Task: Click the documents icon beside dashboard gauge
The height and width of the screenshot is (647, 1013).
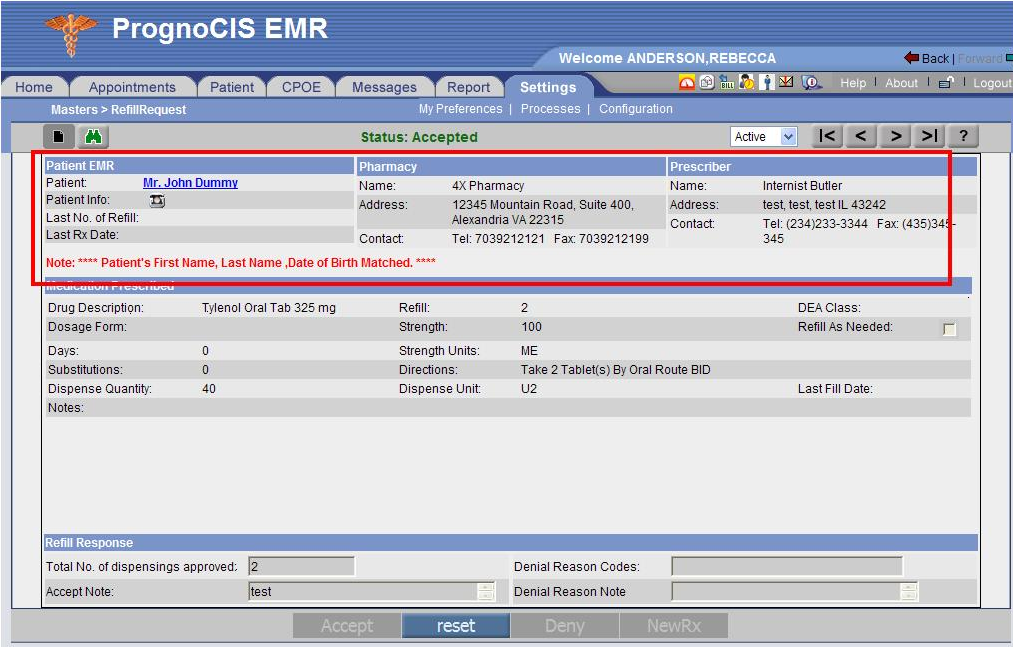Action: [707, 82]
